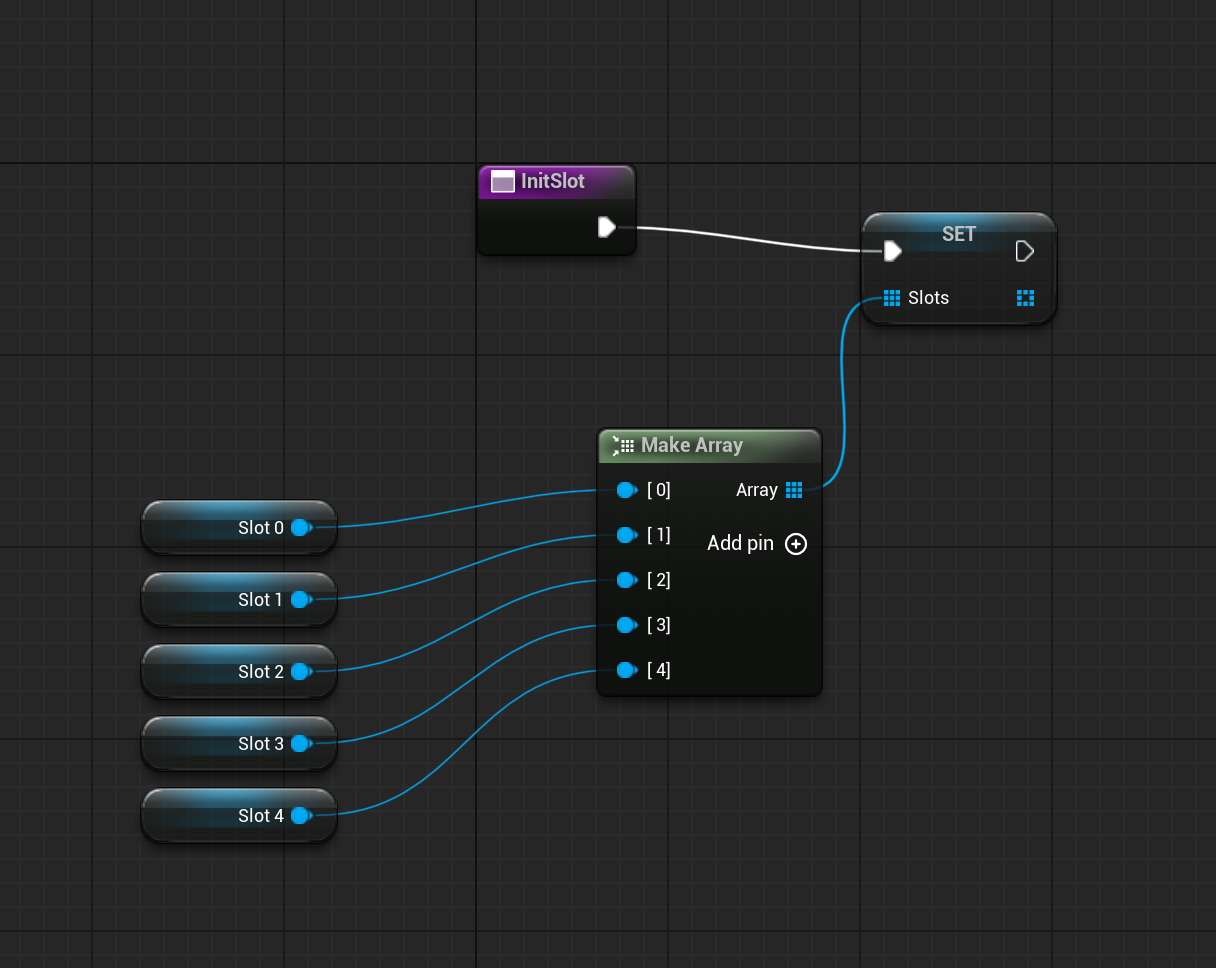
Task: Click the Make Array [3] input pin
Action: [626, 625]
